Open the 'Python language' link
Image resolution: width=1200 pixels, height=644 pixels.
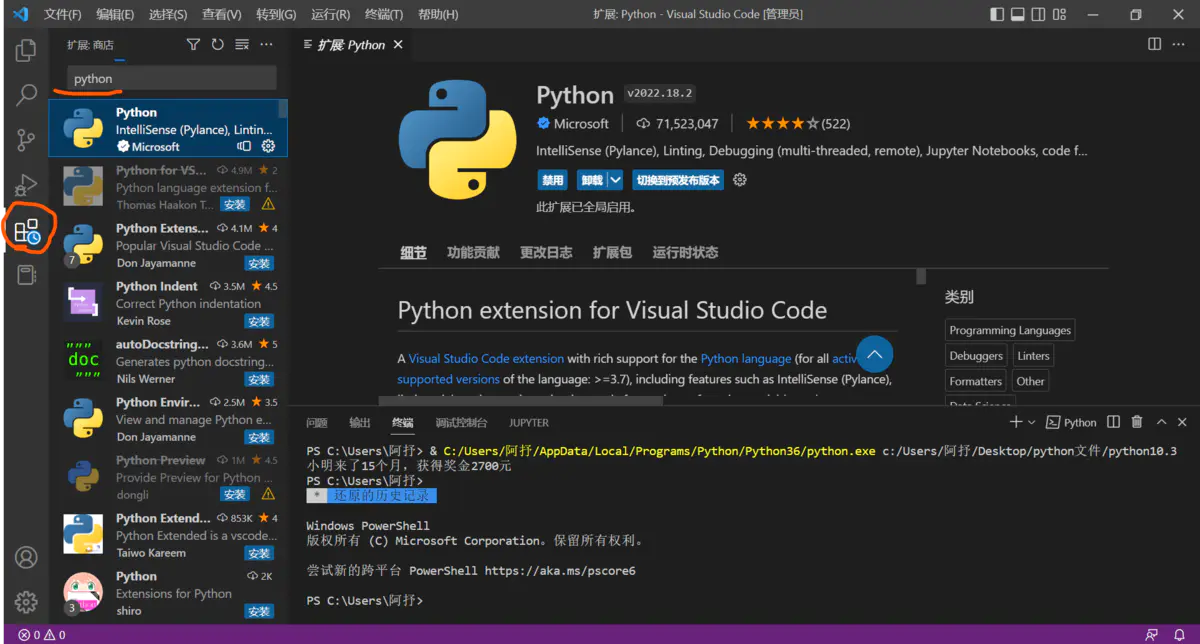tap(746, 358)
